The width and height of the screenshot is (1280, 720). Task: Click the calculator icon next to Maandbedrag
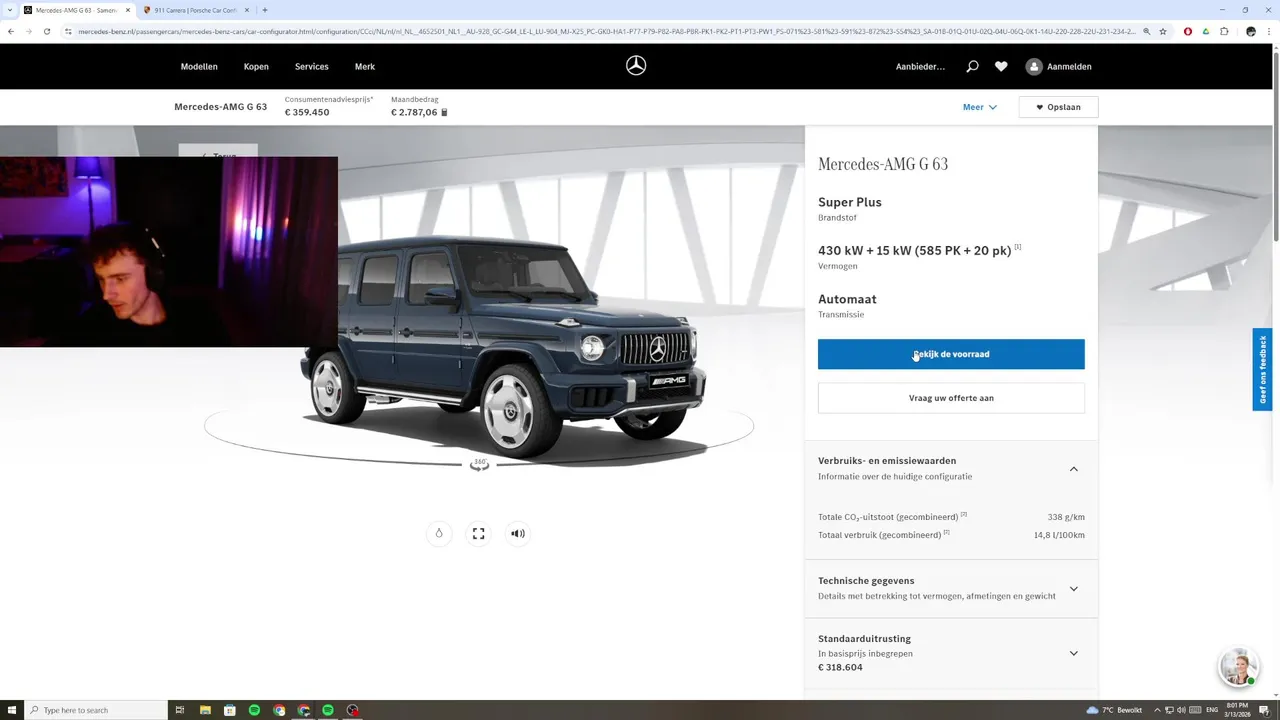coord(444,112)
